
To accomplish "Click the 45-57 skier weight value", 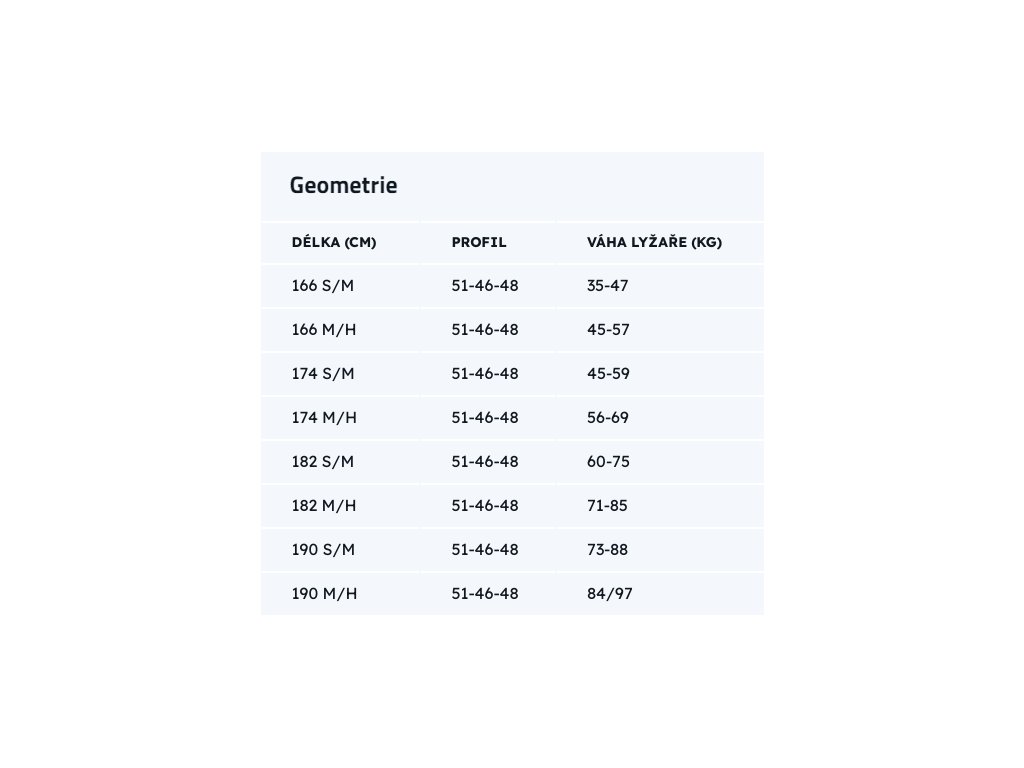I will tap(608, 330).
